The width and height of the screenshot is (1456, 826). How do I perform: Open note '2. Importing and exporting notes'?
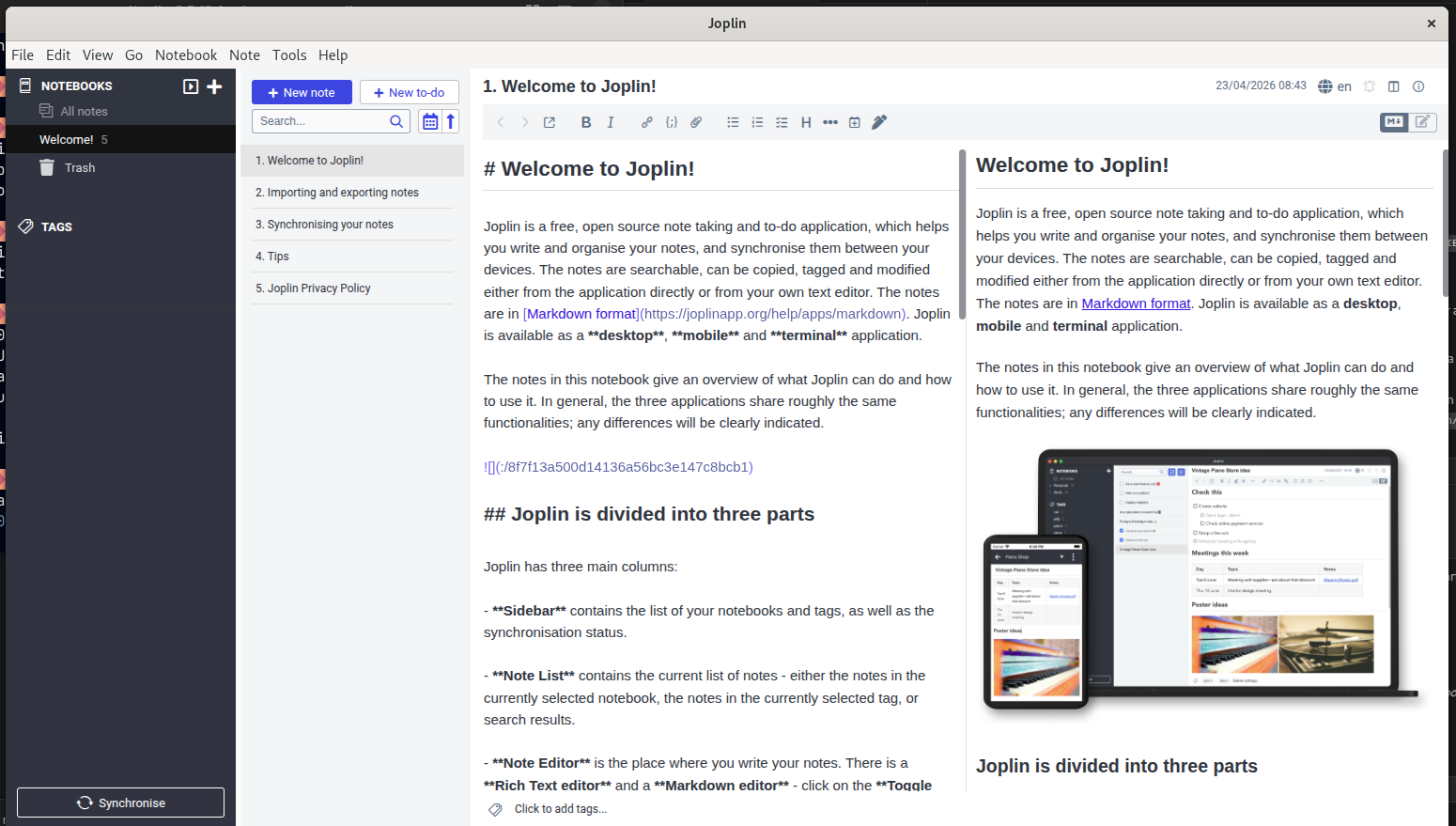point(352,193)
